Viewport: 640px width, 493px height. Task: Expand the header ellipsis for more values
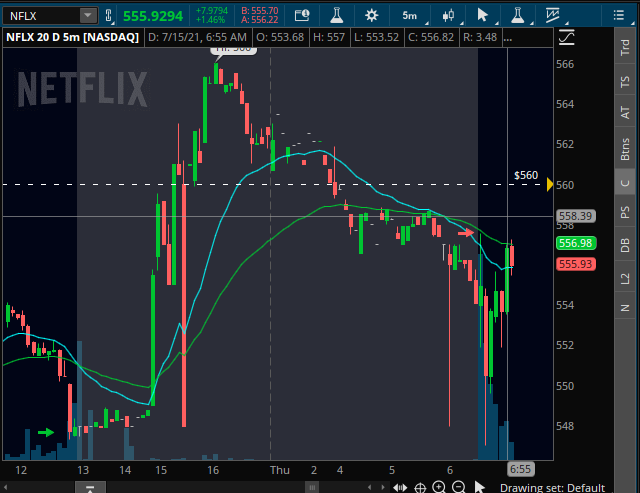click(x=507, y=38)
